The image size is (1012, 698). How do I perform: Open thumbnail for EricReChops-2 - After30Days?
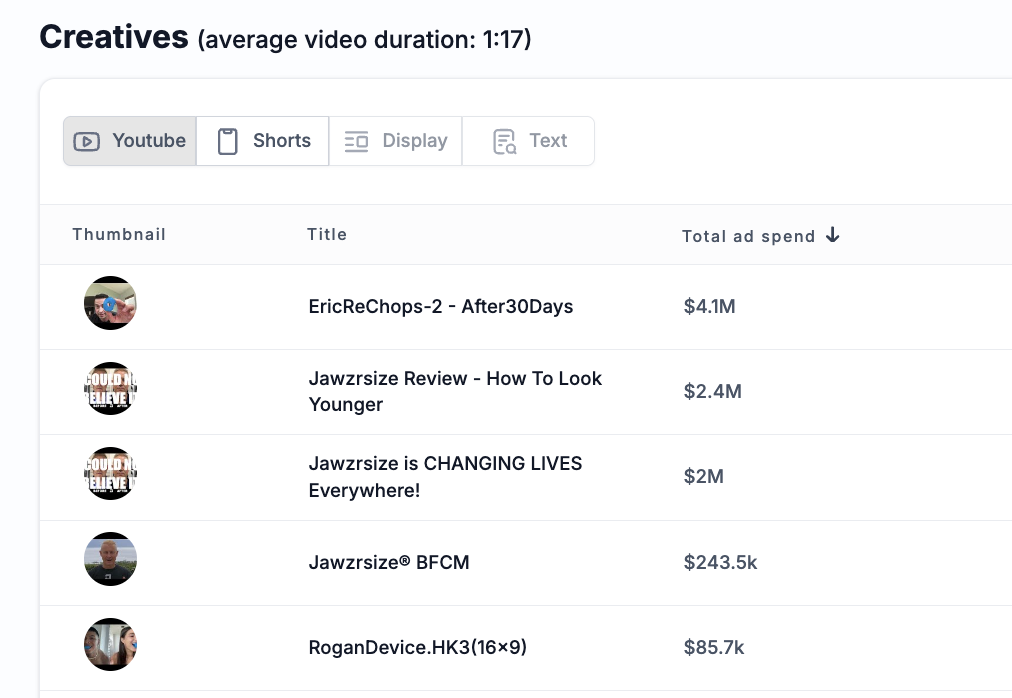110,303
